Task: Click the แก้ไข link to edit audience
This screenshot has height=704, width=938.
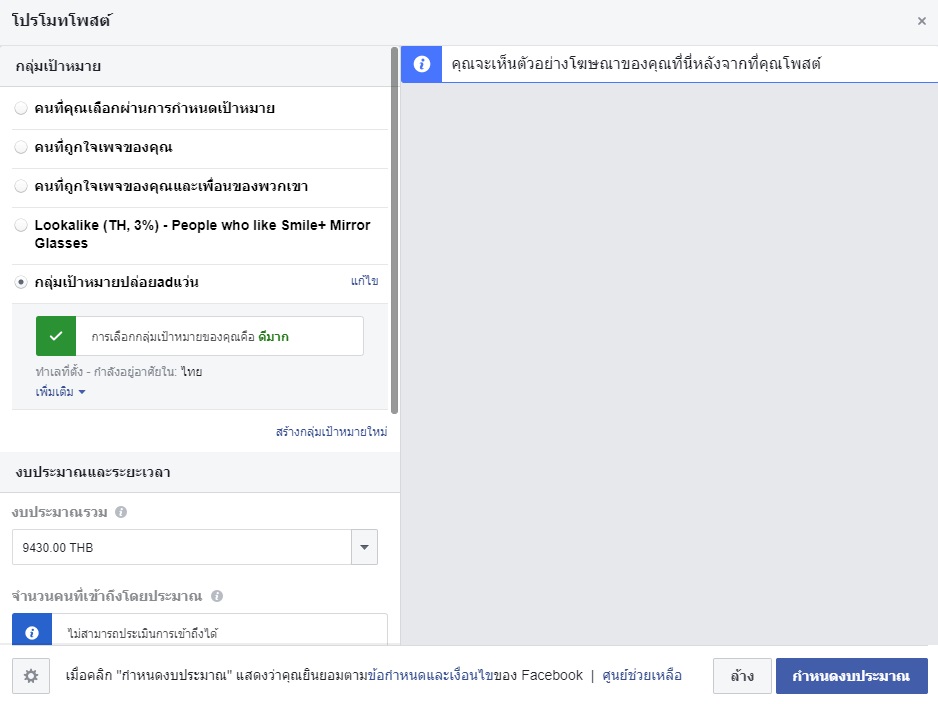Action: [x=364, y=281]
